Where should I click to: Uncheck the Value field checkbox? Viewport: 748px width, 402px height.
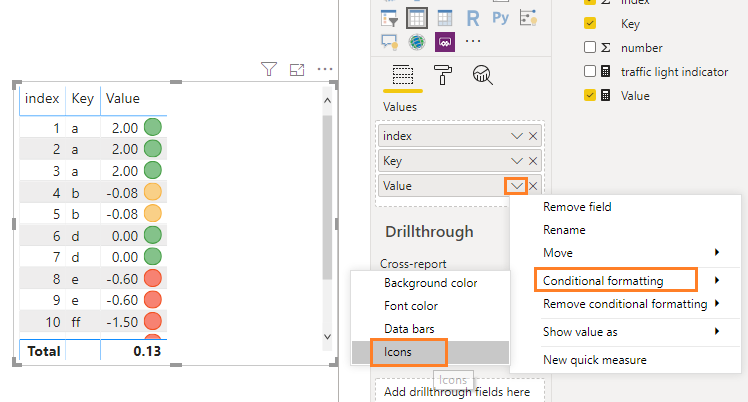tap(590, 95)
